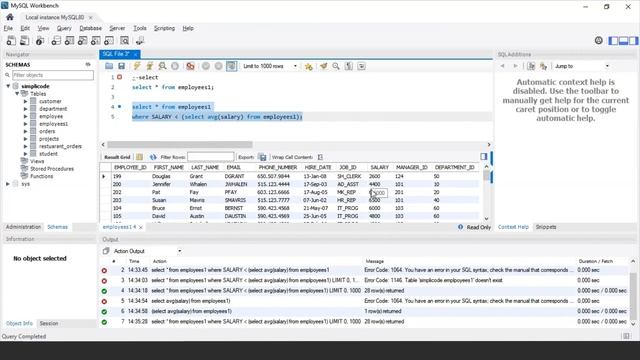Create a new table toolbar icon
The height and width of the screenshot is (360, 640).
pos(69,41)
